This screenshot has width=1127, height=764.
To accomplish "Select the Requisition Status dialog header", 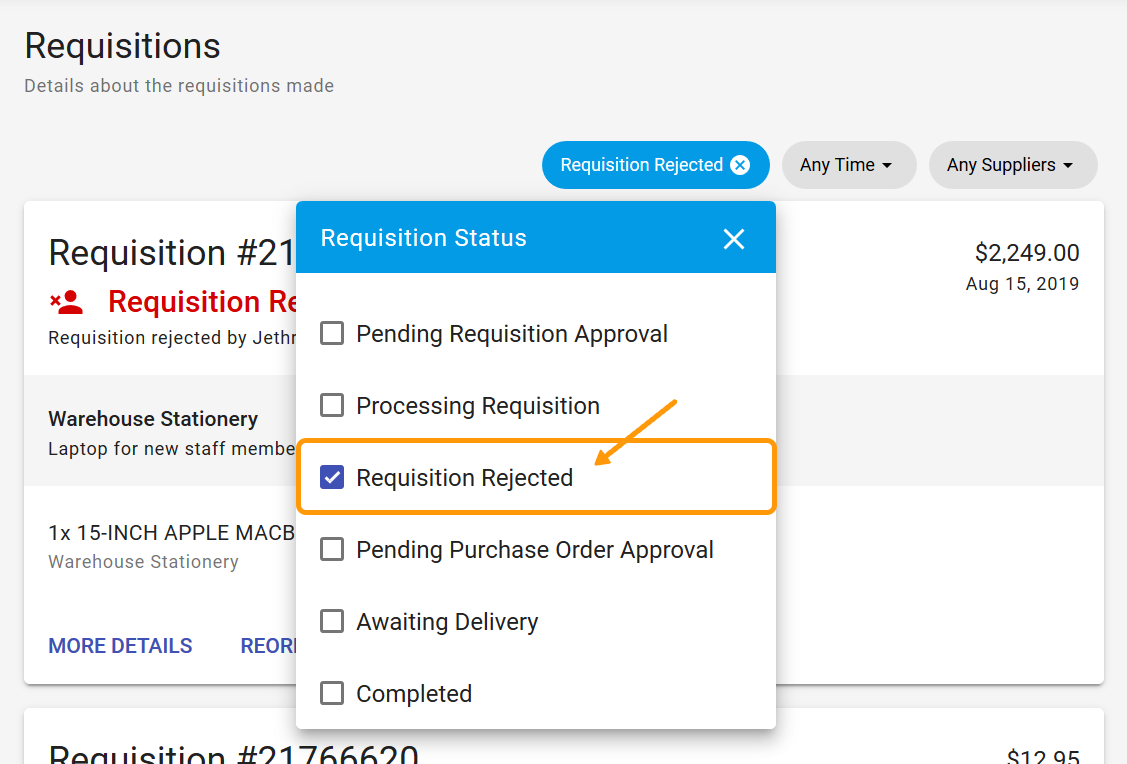I will pos(423,238).
